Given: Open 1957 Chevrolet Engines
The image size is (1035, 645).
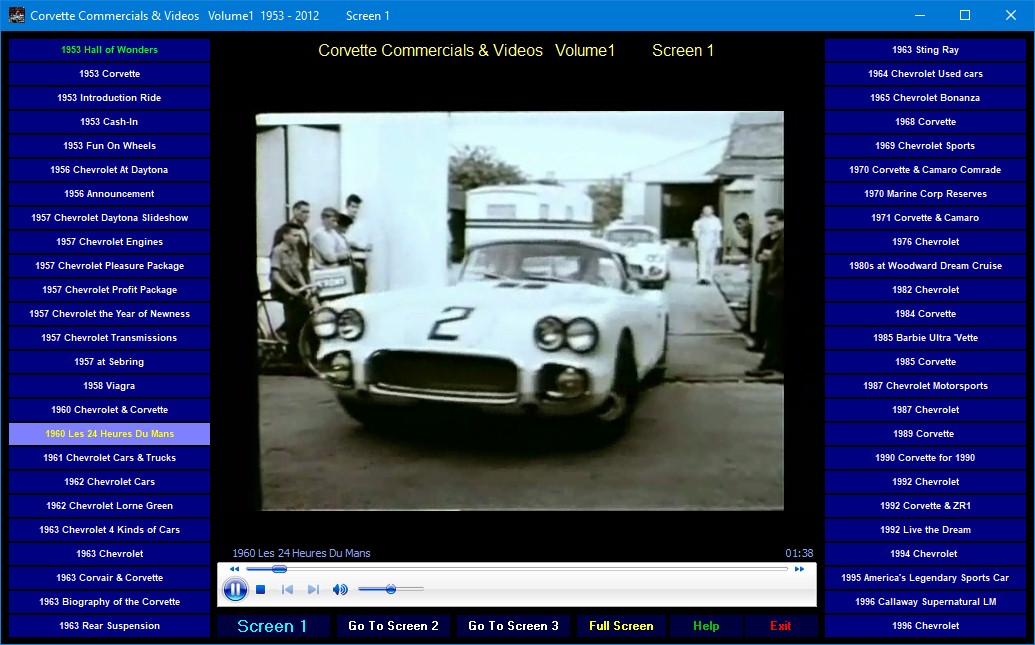Looking at the screenshot, I should (110, 242).
